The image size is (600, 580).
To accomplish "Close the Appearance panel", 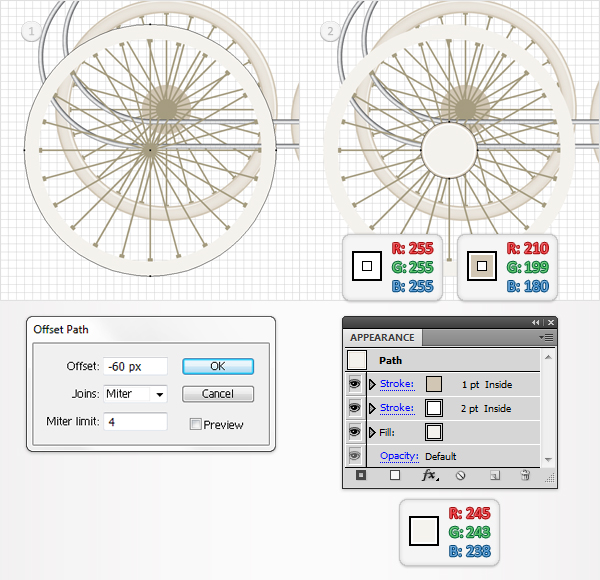I will (551, 323).
